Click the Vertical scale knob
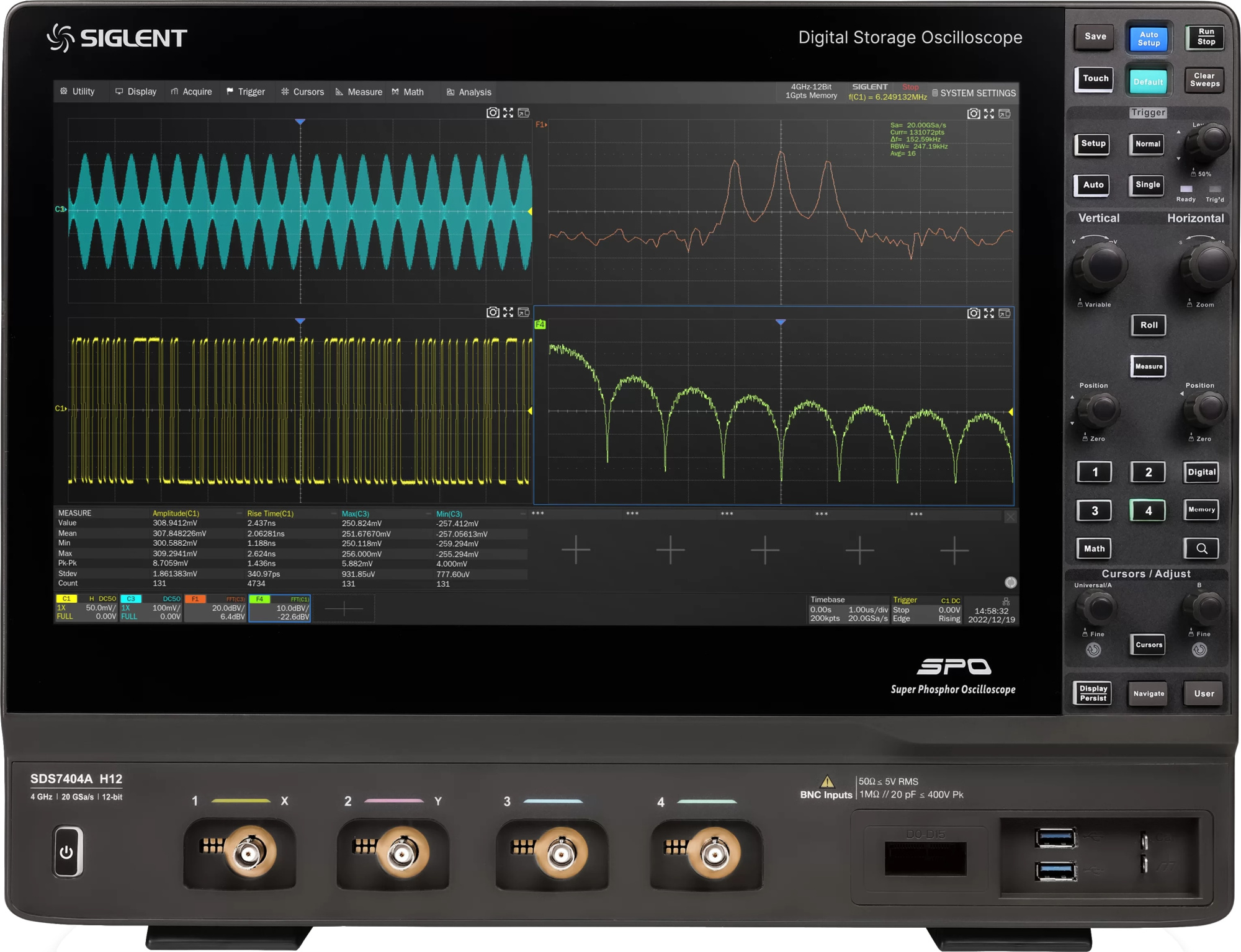The width and height of the screenshot is (1241, 952). (1103, 266)
